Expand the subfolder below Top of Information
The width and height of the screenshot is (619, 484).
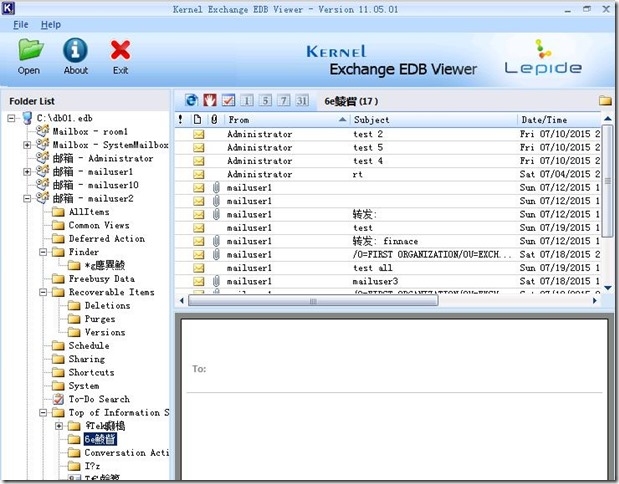point(59,426)
